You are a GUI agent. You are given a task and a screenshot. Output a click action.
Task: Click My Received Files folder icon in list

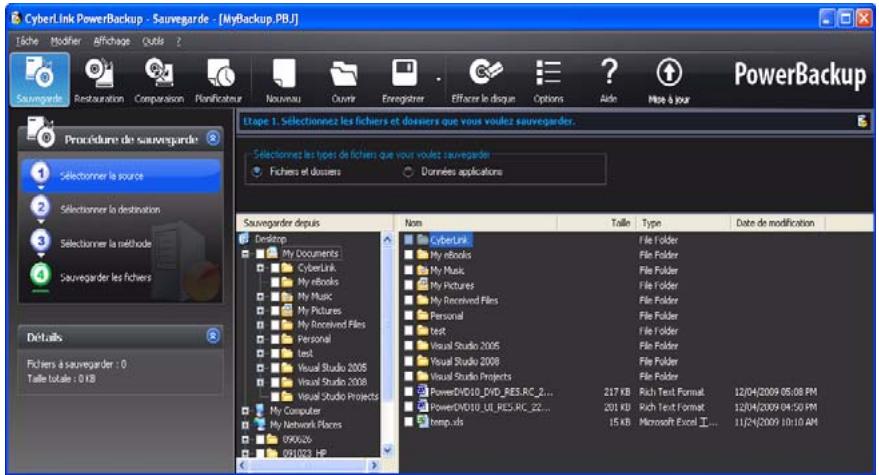423,301
